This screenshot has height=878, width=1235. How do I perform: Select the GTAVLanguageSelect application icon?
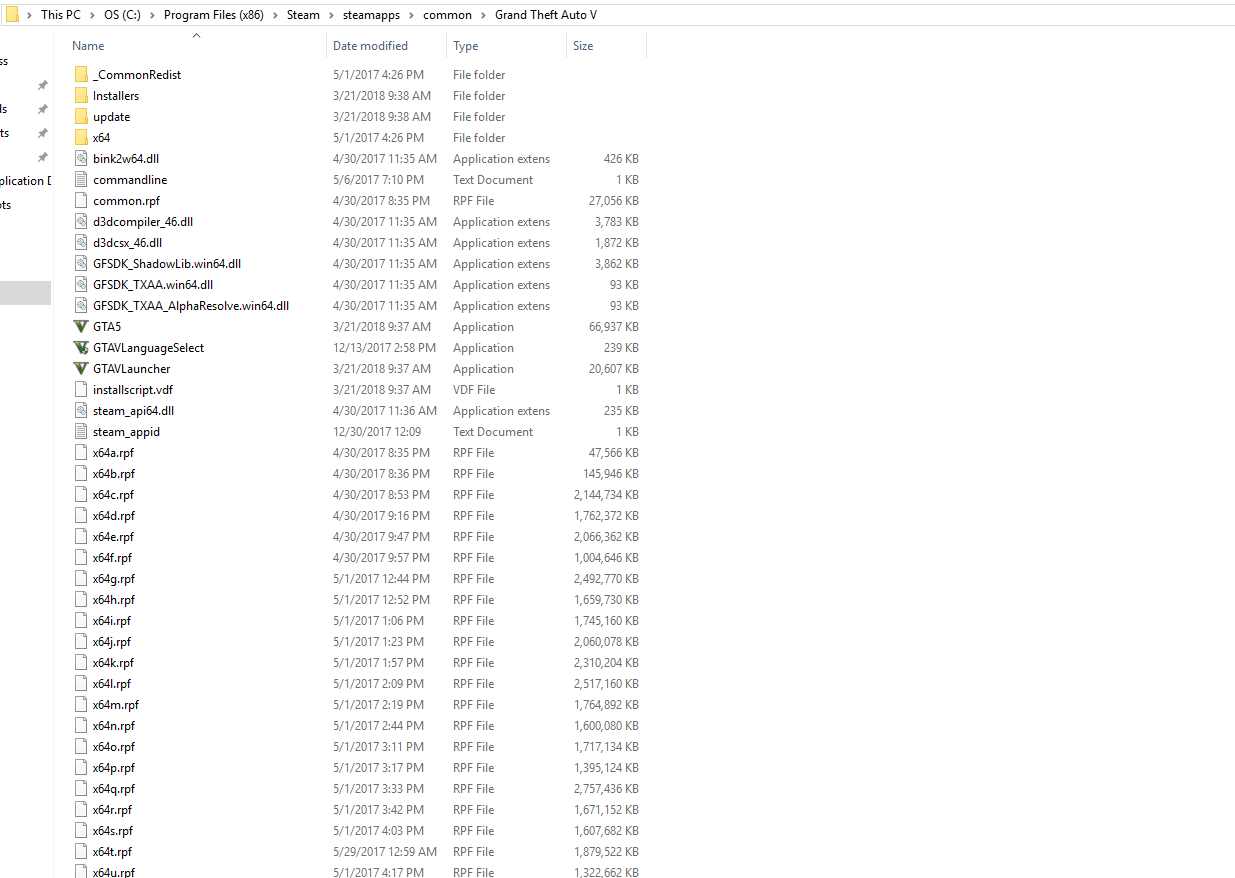(81, 348)
